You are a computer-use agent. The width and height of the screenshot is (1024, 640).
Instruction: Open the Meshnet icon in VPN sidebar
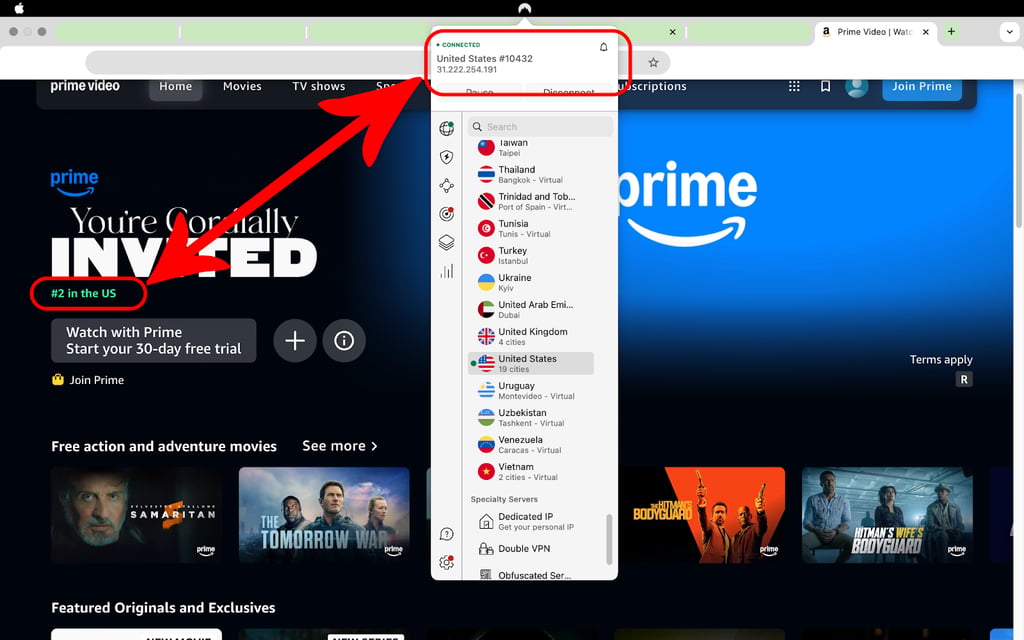coord(447,185)
